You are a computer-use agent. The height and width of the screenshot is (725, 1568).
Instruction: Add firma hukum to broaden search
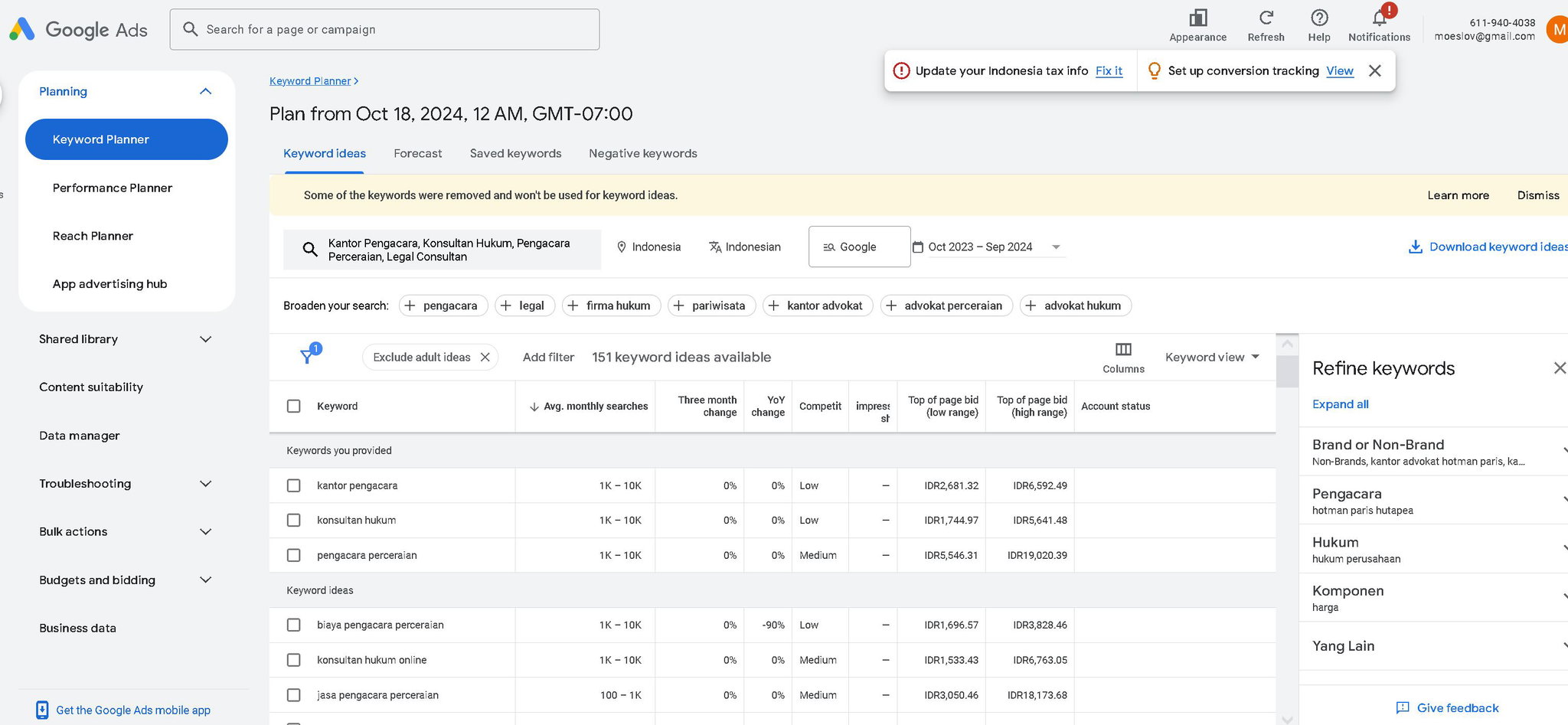611,305
